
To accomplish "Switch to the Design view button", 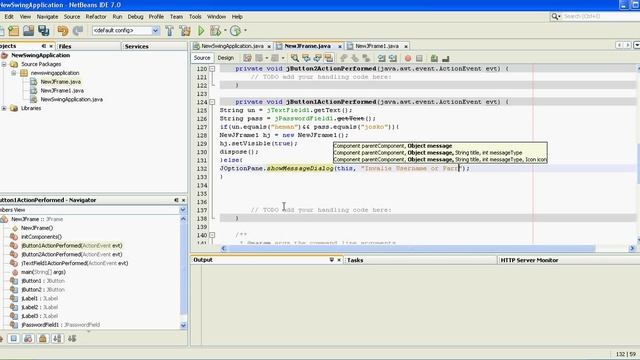I will tap(225, 58).
